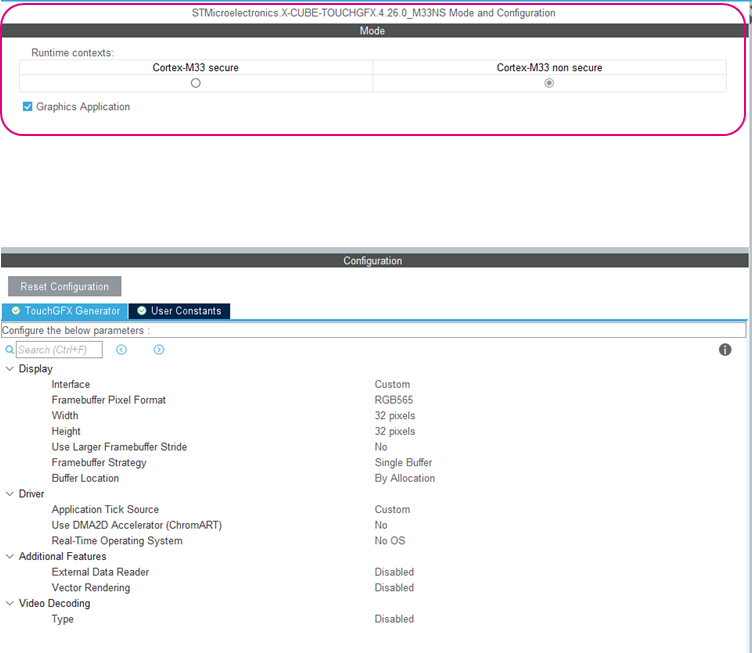Viewport: 752px width, 653px height.
Task: Open the parameter info icon
Action: [x=725, y=350]
